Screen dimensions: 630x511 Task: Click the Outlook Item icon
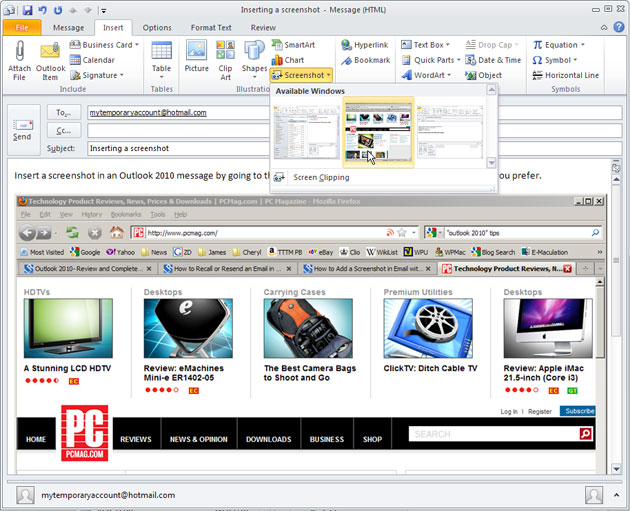(51, 55)
